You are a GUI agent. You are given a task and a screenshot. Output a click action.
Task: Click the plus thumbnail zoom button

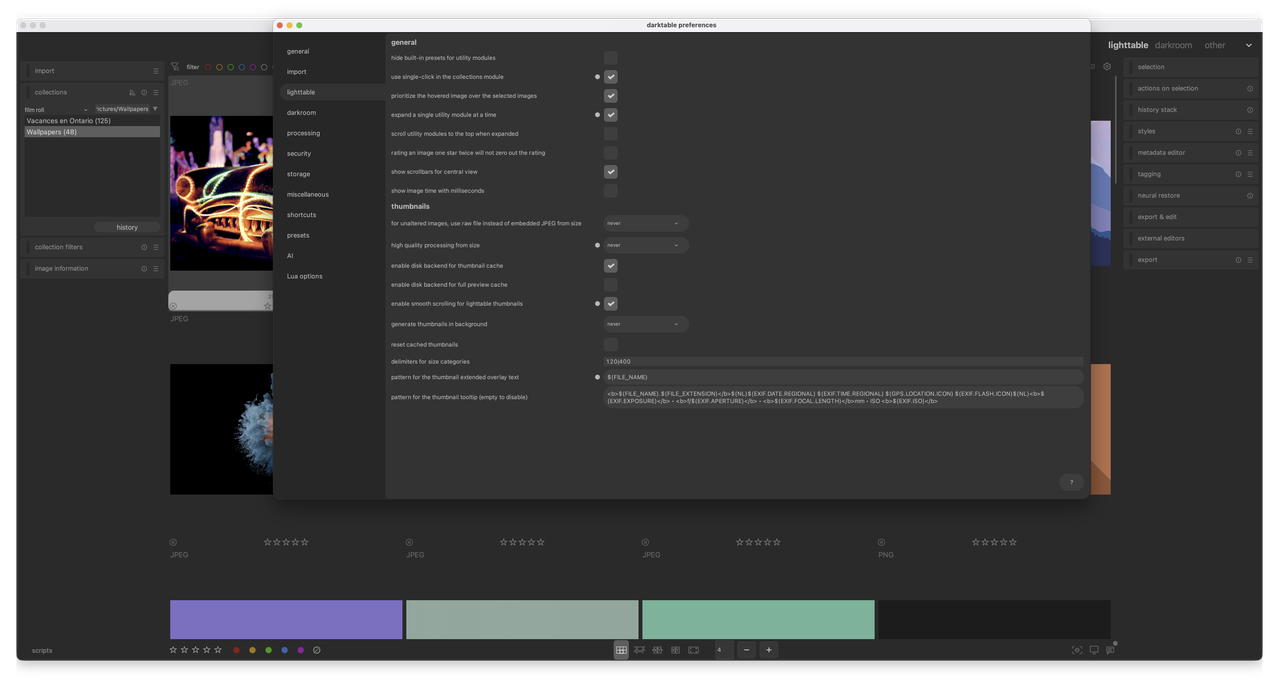click(769, 650)
